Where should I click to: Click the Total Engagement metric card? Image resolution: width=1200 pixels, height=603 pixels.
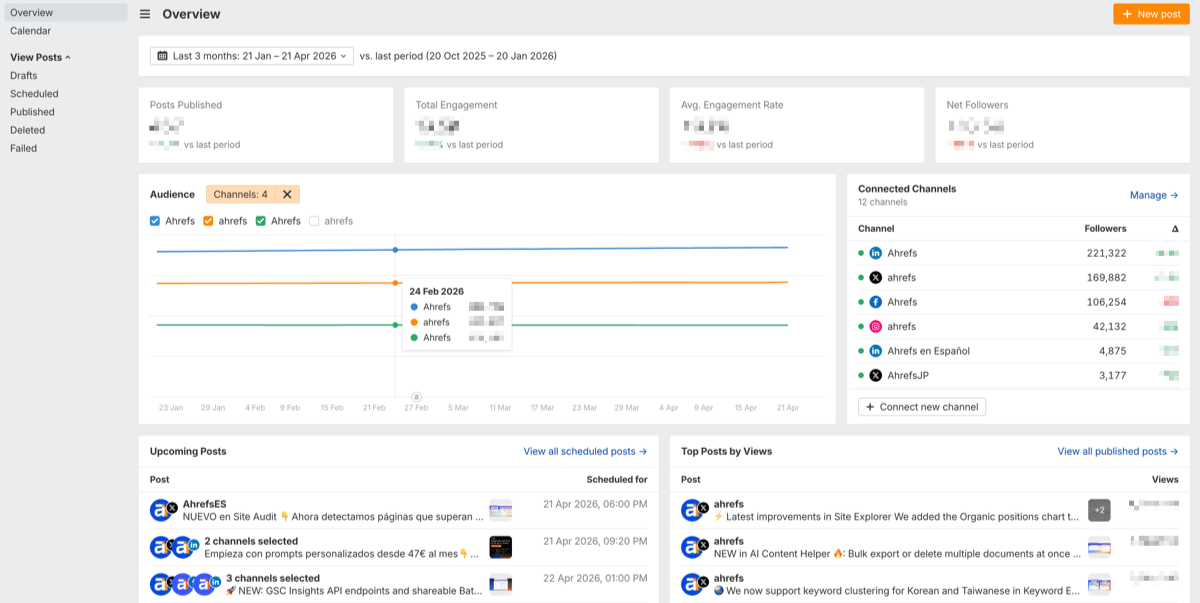(x=531, y=125)
